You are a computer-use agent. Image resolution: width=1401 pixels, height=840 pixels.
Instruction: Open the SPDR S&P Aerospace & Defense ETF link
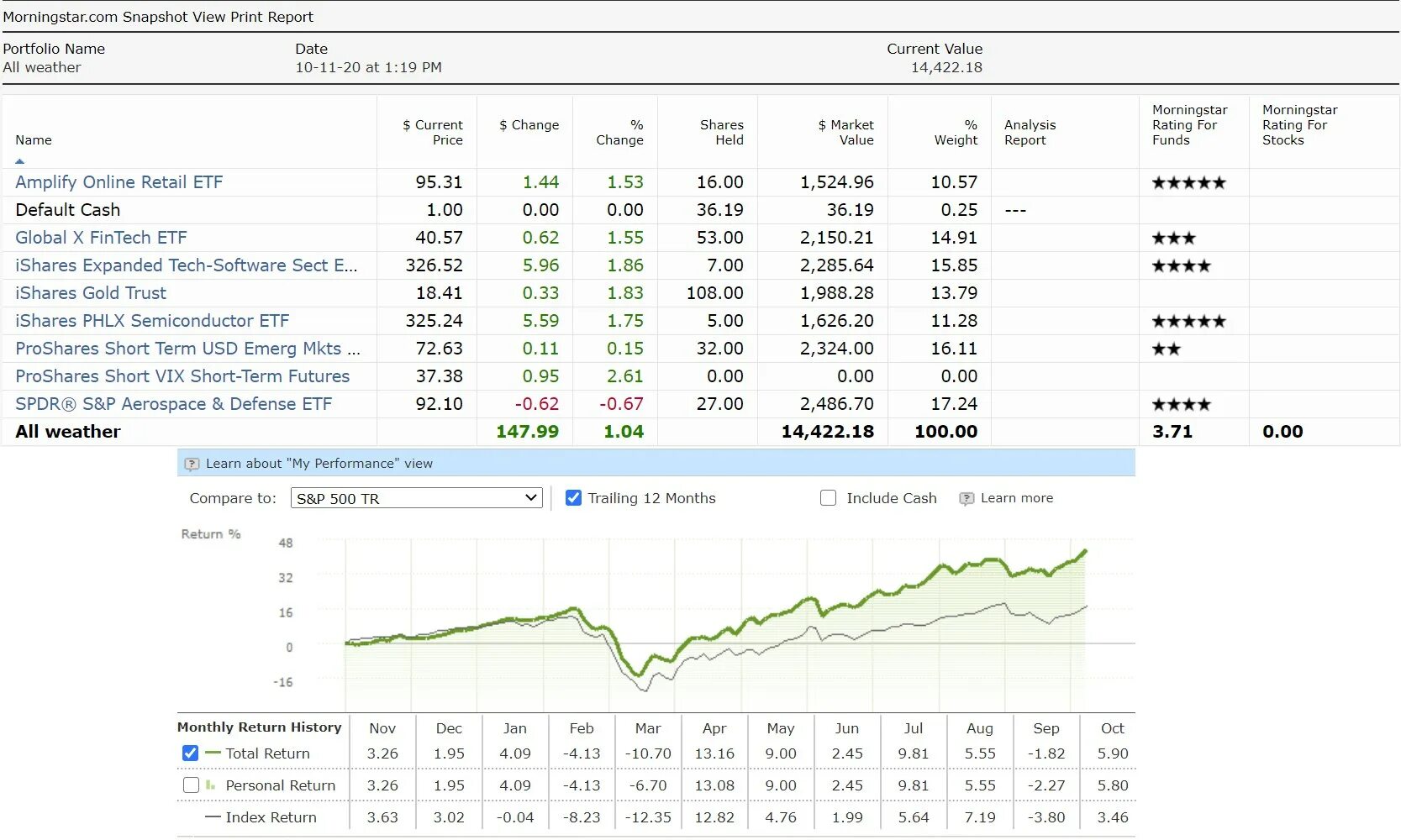pos(174,404)
